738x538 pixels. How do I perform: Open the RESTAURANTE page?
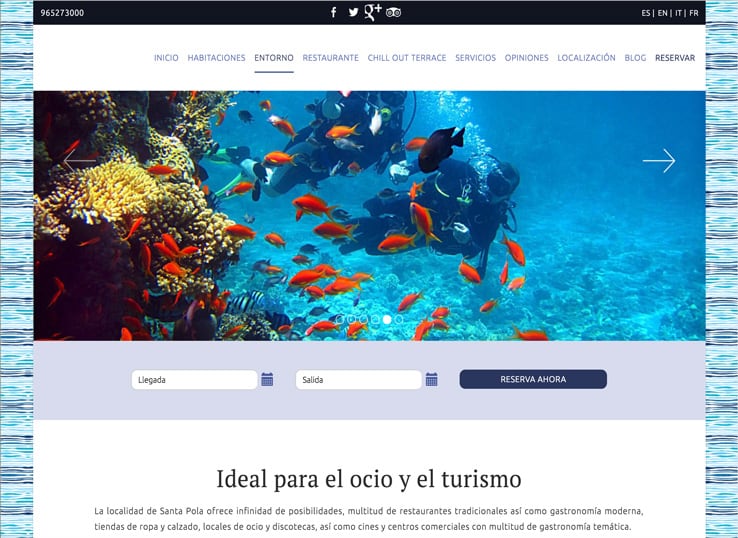coord(330,58)
